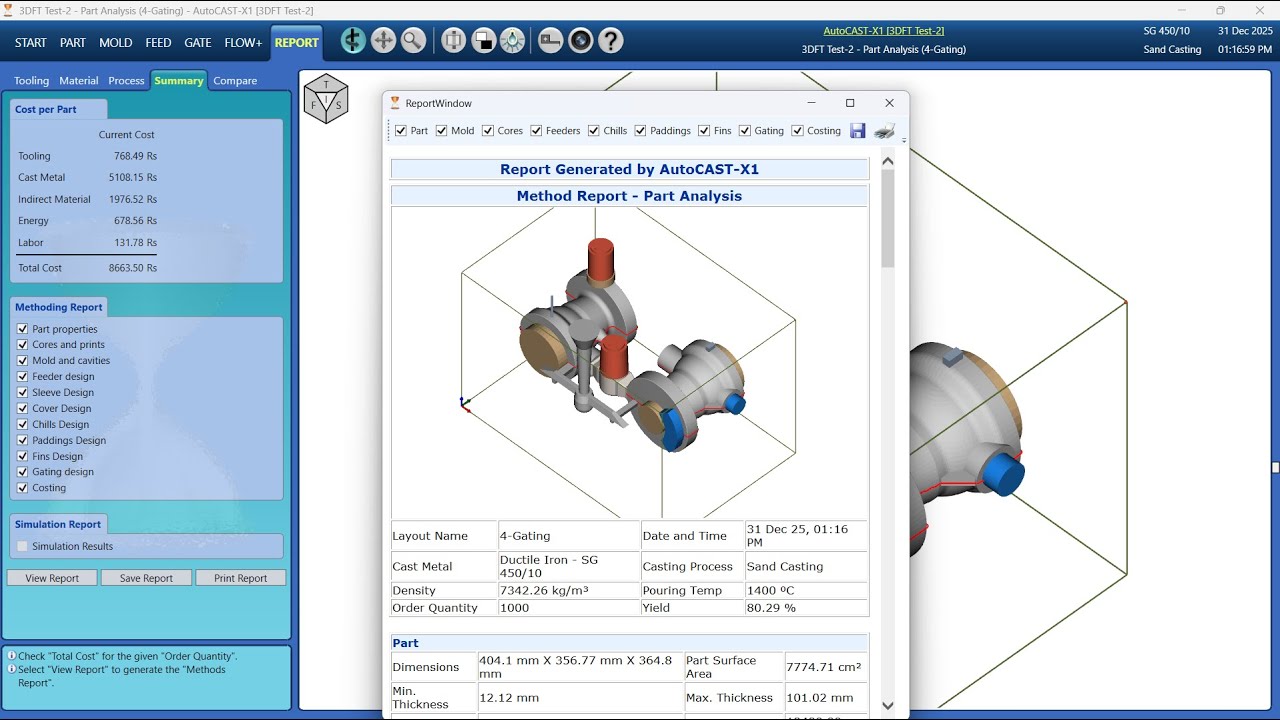Screen dimensions: 1280x720
Task: Toggle the Fins checkbox in ReportWindow
Action: pos(704,131)
